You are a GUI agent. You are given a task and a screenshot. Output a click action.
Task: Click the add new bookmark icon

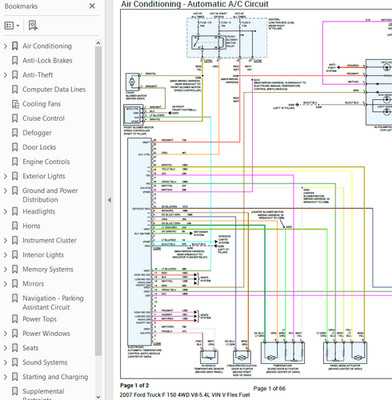(33, 25)
